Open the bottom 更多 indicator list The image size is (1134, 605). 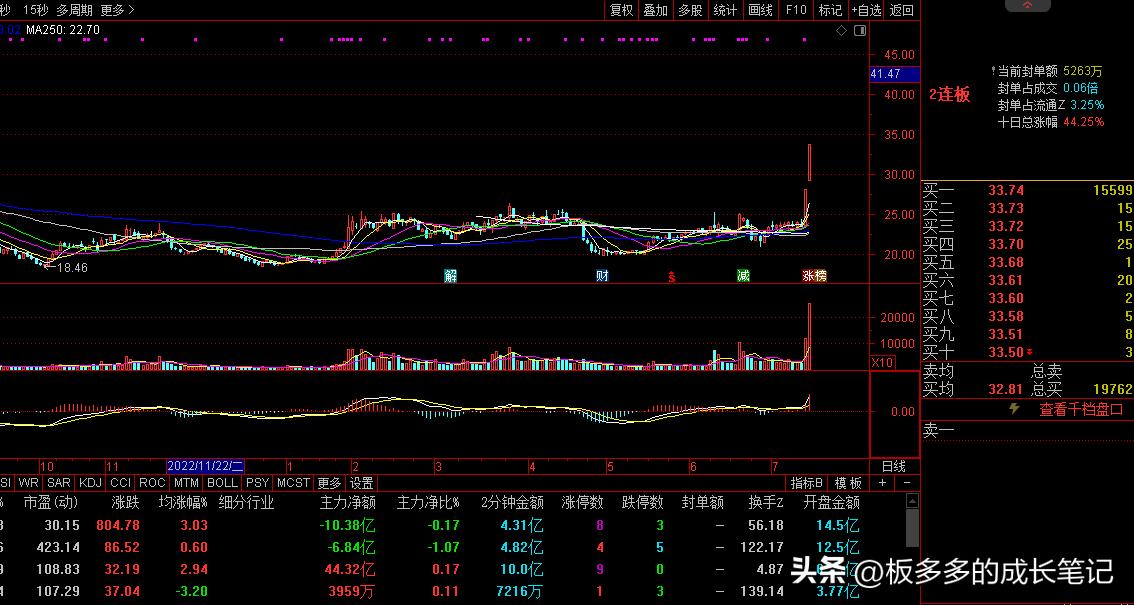[x=330, y=483]
